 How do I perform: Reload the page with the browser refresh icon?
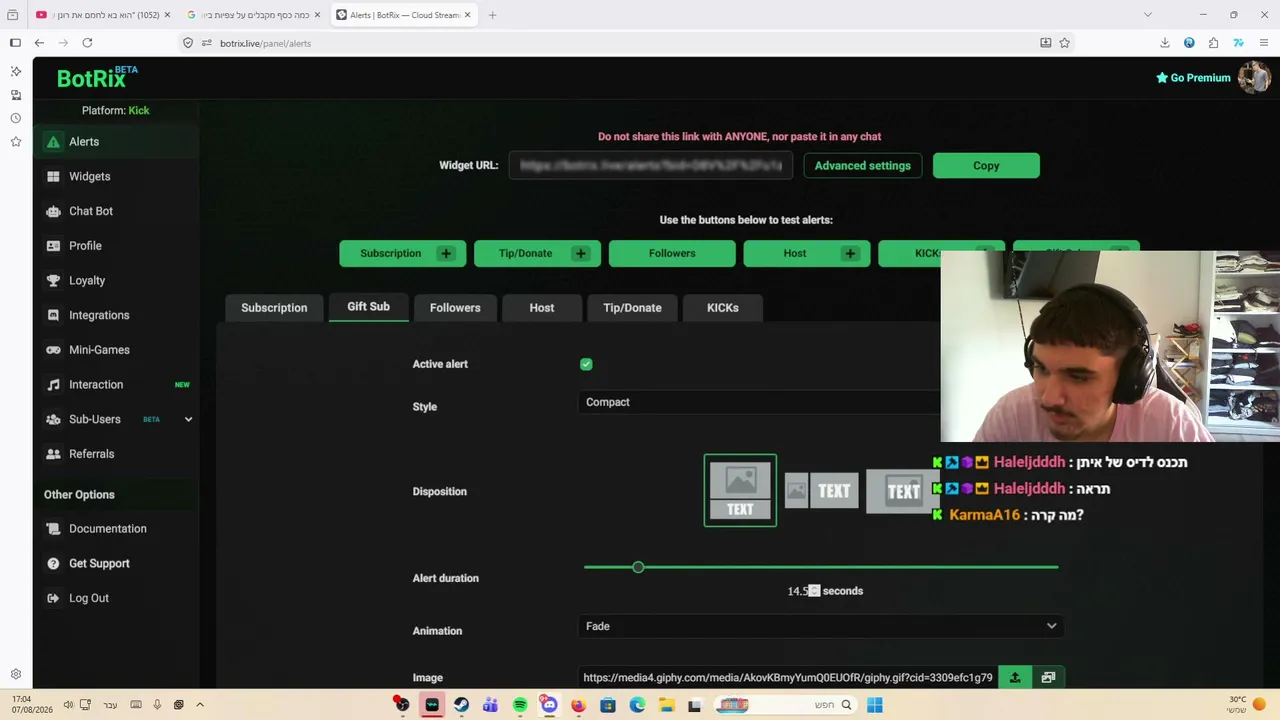[x=87, y=43]
